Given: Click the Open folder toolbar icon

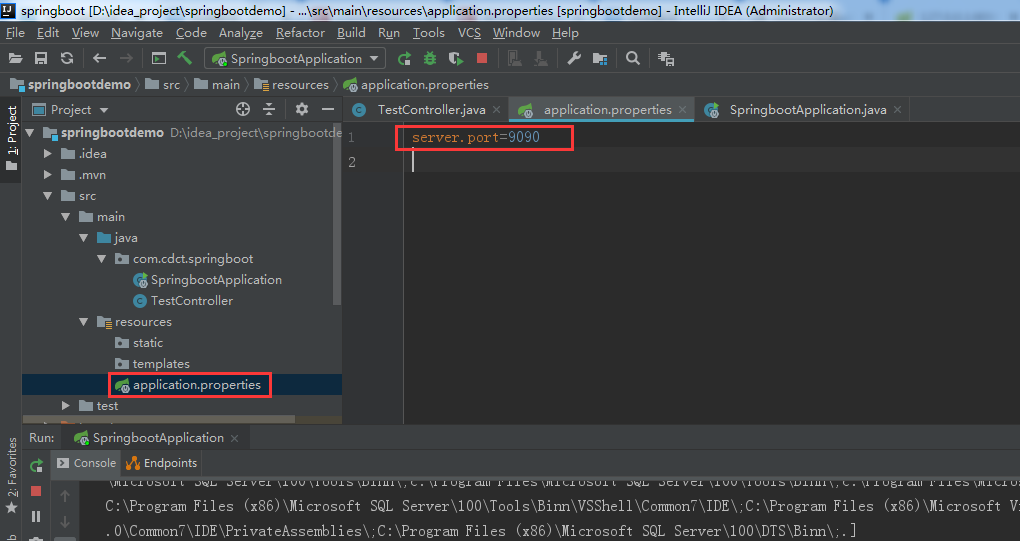Looking at the screenshot, I should point(16,59).
